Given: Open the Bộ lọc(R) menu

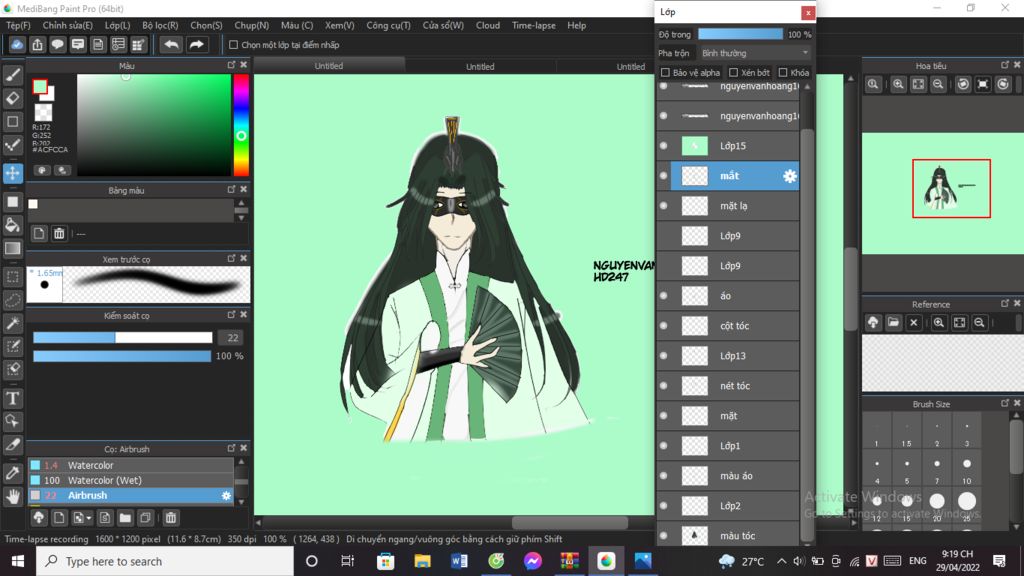Looking at the screenshot, I should click(x=160, y=25).
